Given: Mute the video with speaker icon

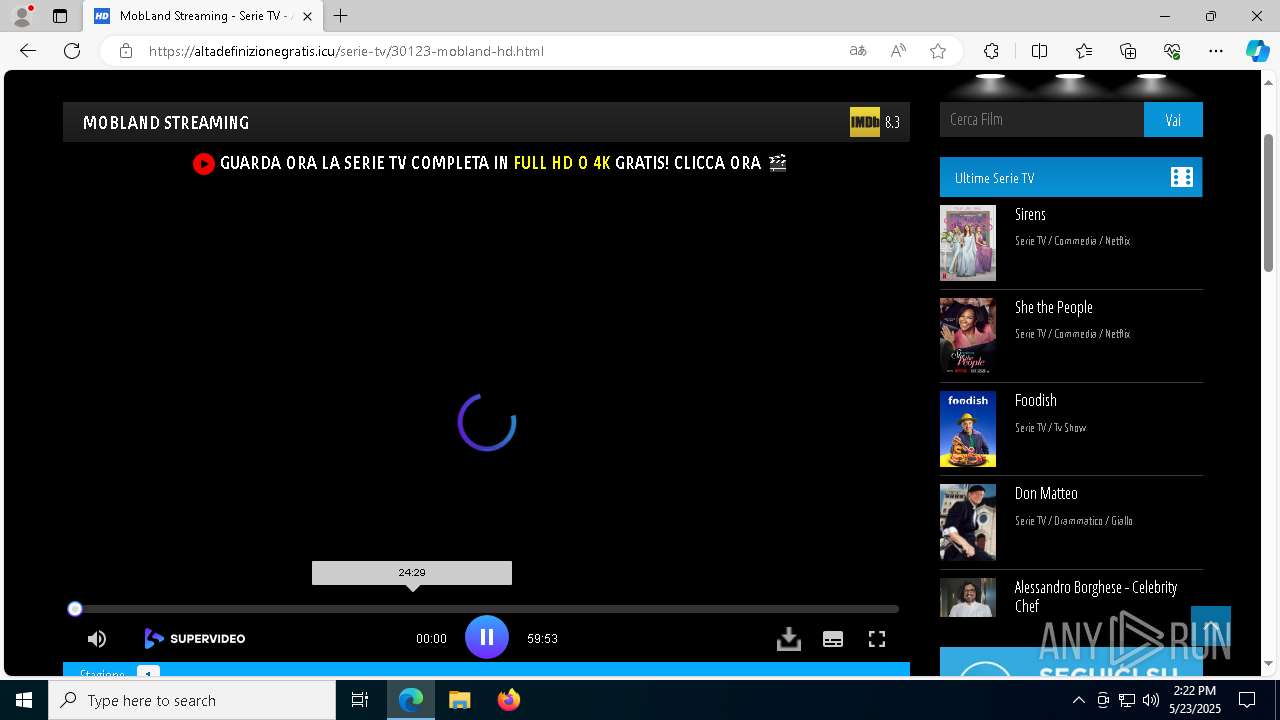Looking at the screenshot, I should [97, 639].
